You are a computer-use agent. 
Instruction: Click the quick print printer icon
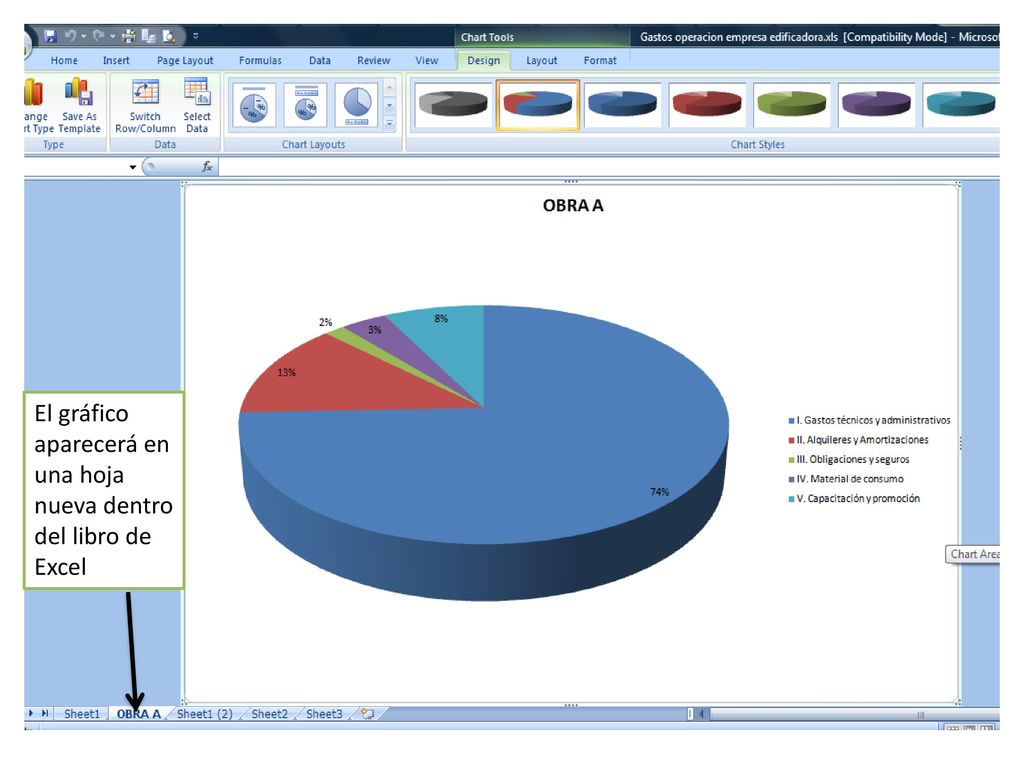point(129,36)
